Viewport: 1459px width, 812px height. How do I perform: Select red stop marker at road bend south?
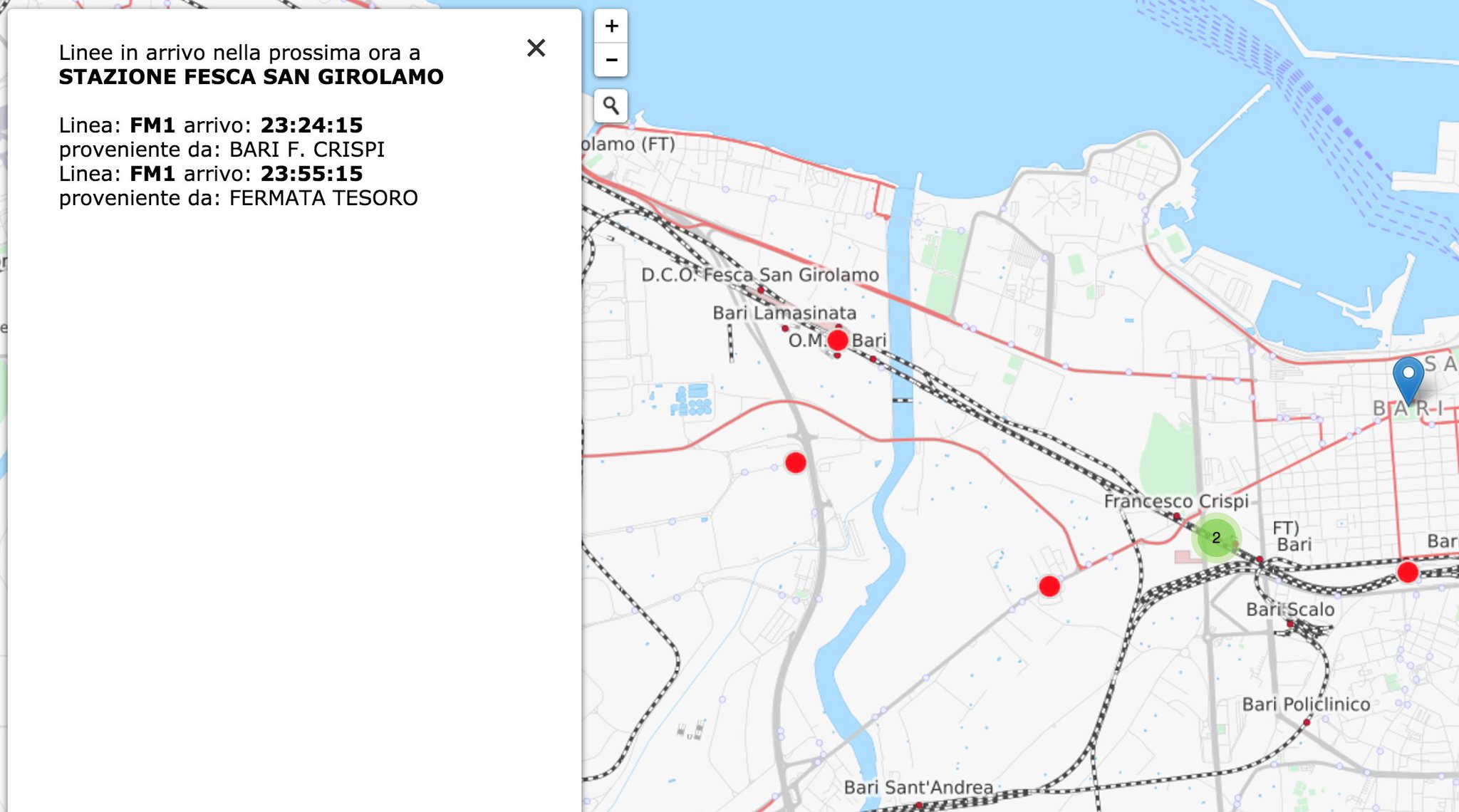click(1049, 586)
